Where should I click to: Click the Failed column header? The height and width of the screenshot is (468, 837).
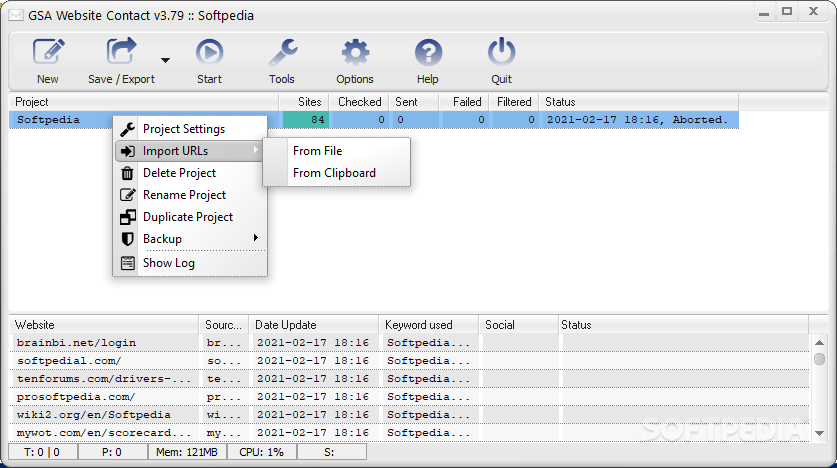[x=464, y=102]
